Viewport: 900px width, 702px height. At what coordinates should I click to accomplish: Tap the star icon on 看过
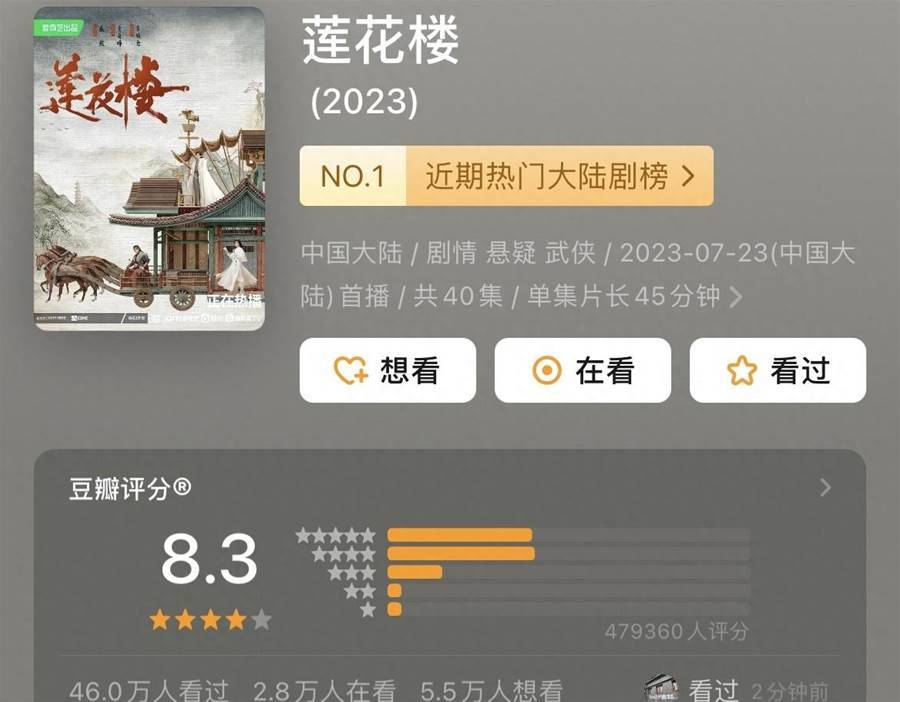742,370
